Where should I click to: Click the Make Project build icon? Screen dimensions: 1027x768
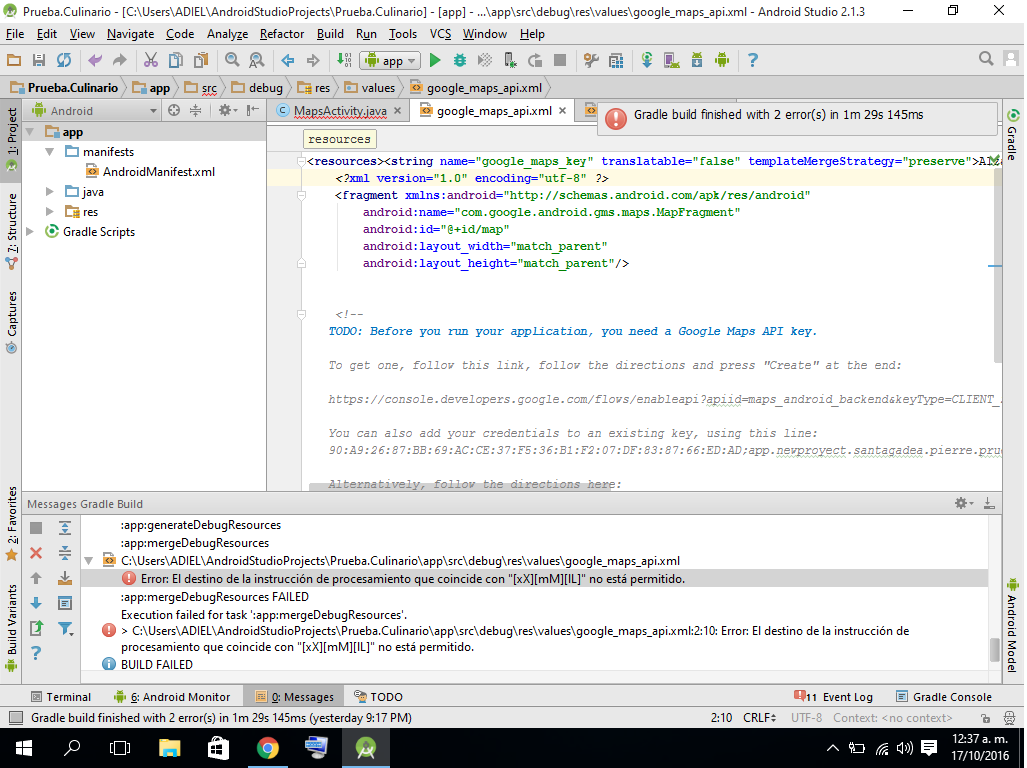click(345, 60)
